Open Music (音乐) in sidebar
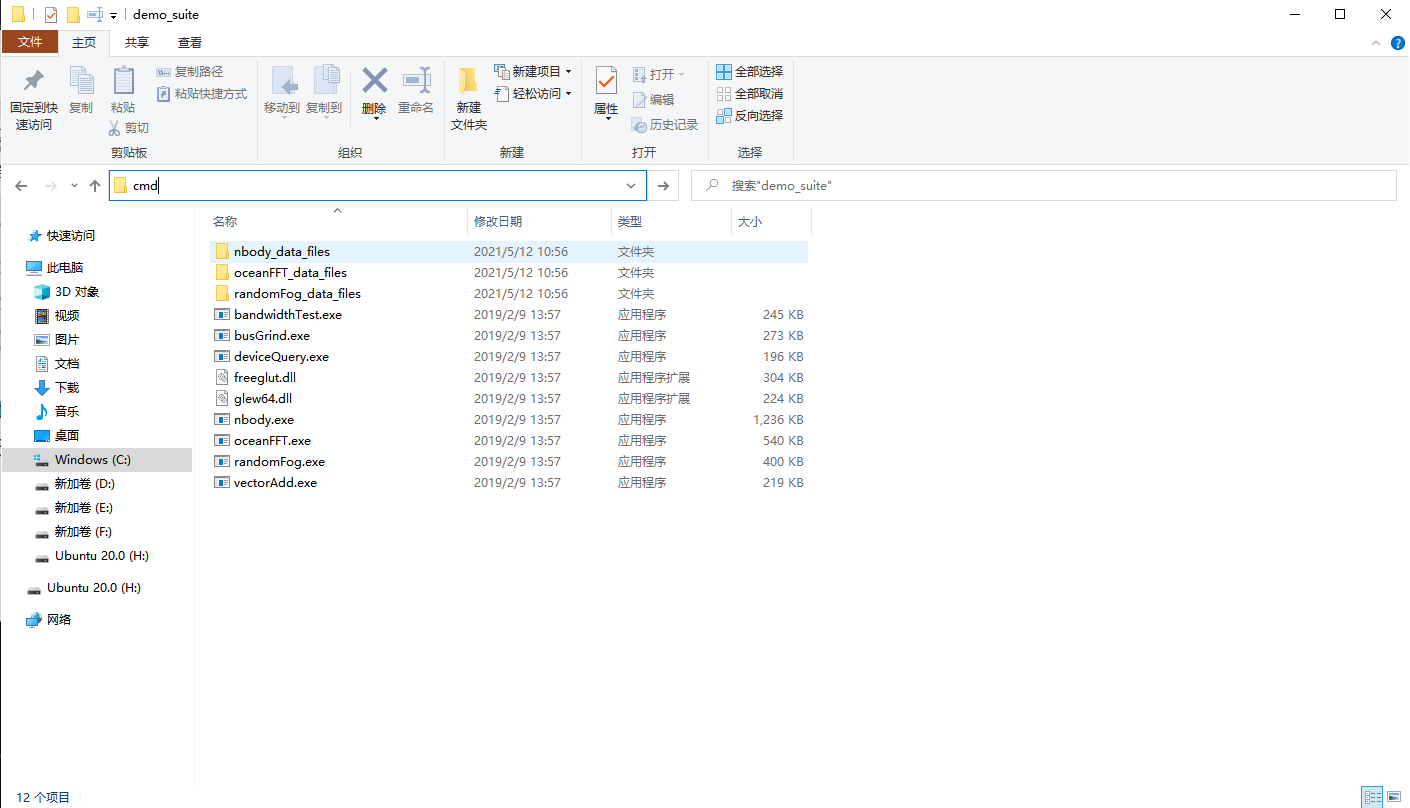Viewport: 1410px width, 808px height. (x=66, y=412)
